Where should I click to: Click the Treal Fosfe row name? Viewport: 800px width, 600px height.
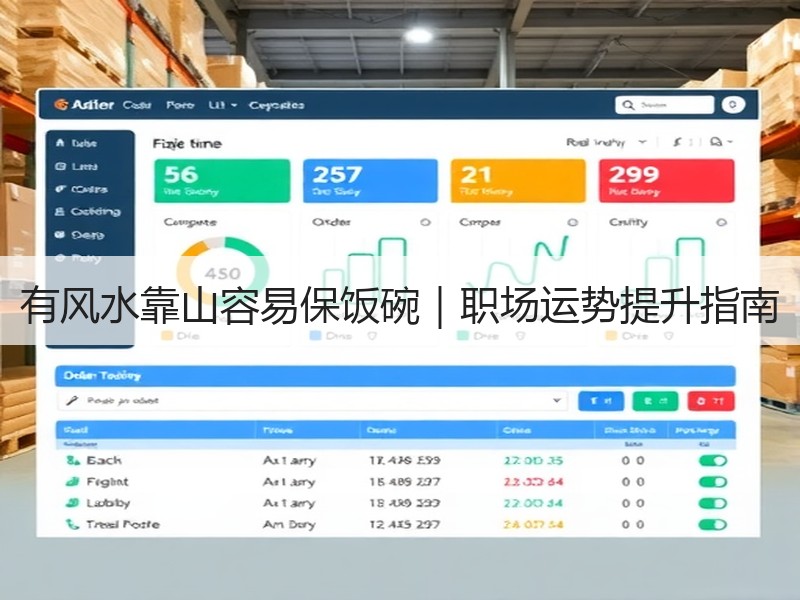(123, 524)
